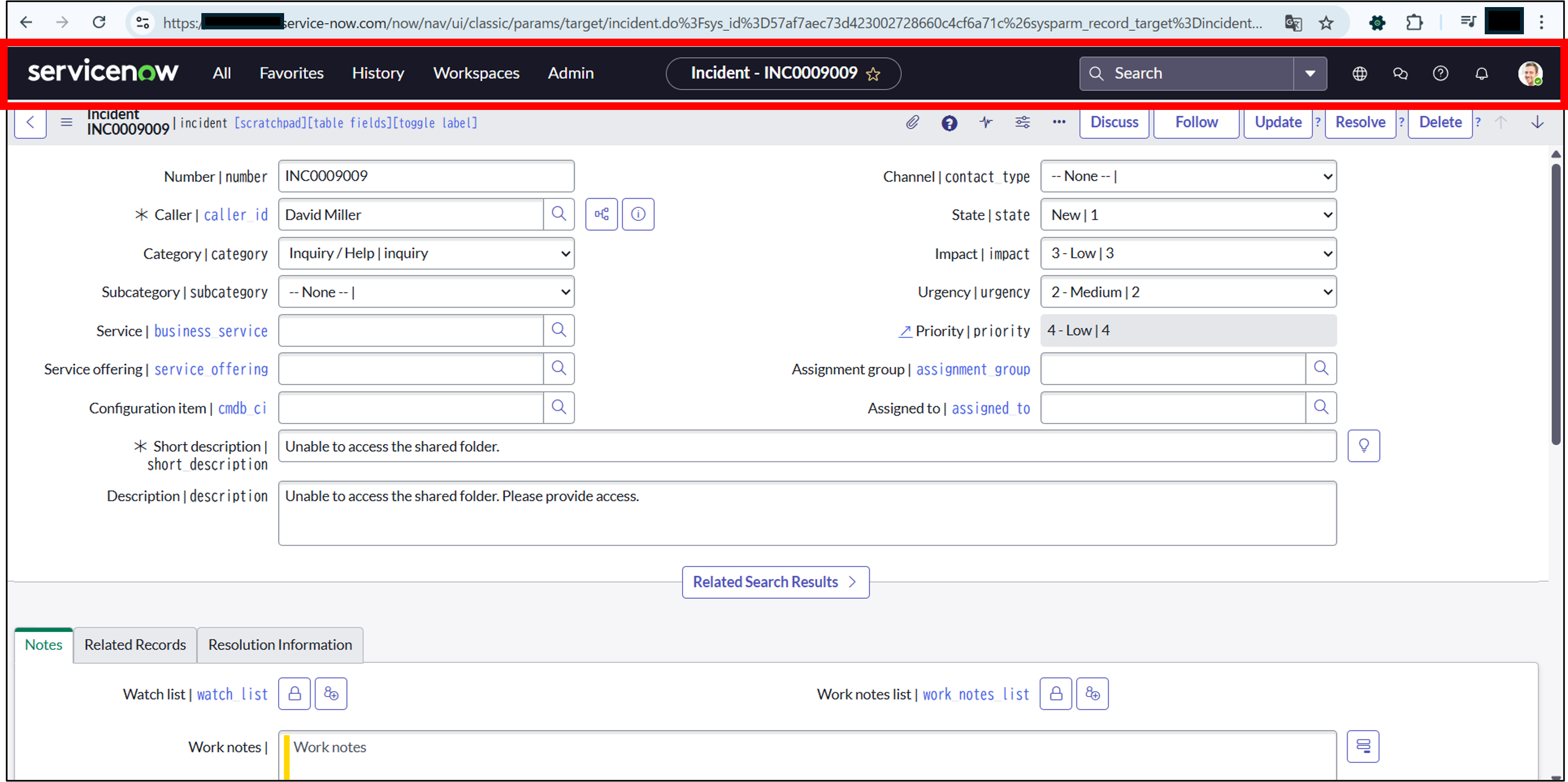Click the Delete button
Screen dimensions: 1568x782
[1440, 122]
